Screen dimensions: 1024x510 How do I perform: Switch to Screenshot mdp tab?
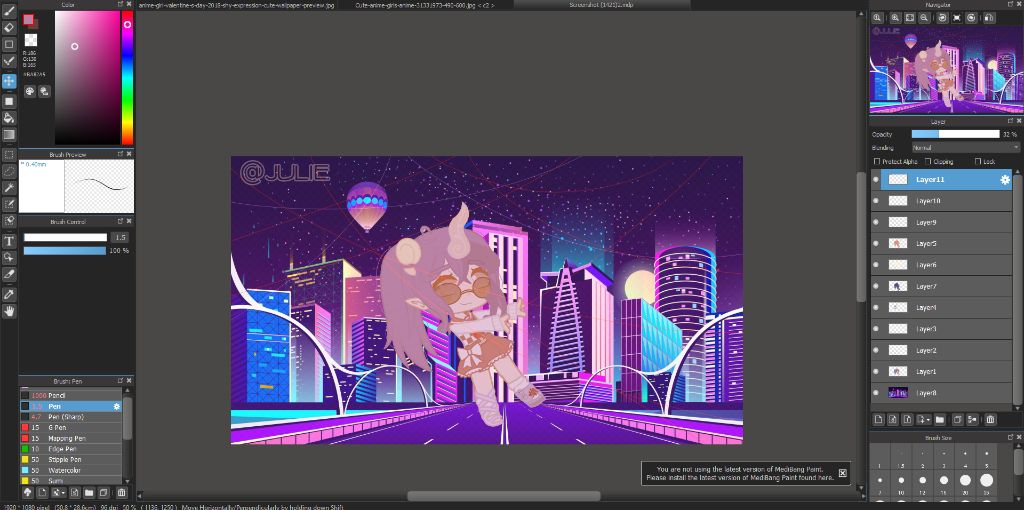point(601,5)
